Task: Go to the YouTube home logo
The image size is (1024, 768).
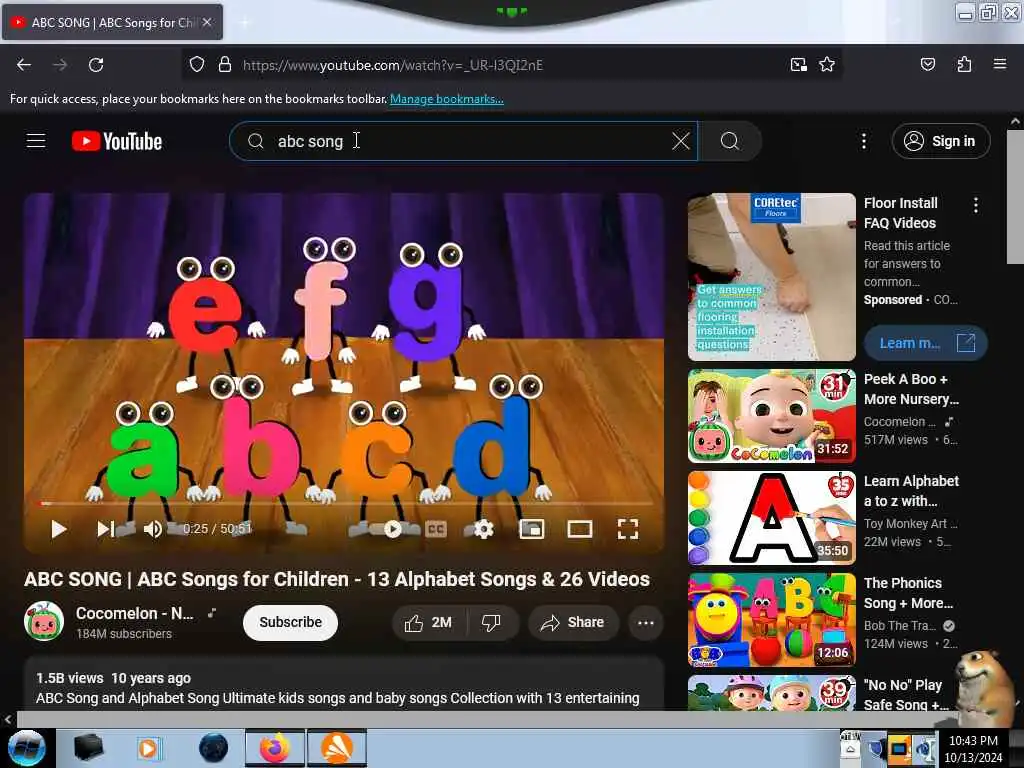Action: (x=117, y=141)
